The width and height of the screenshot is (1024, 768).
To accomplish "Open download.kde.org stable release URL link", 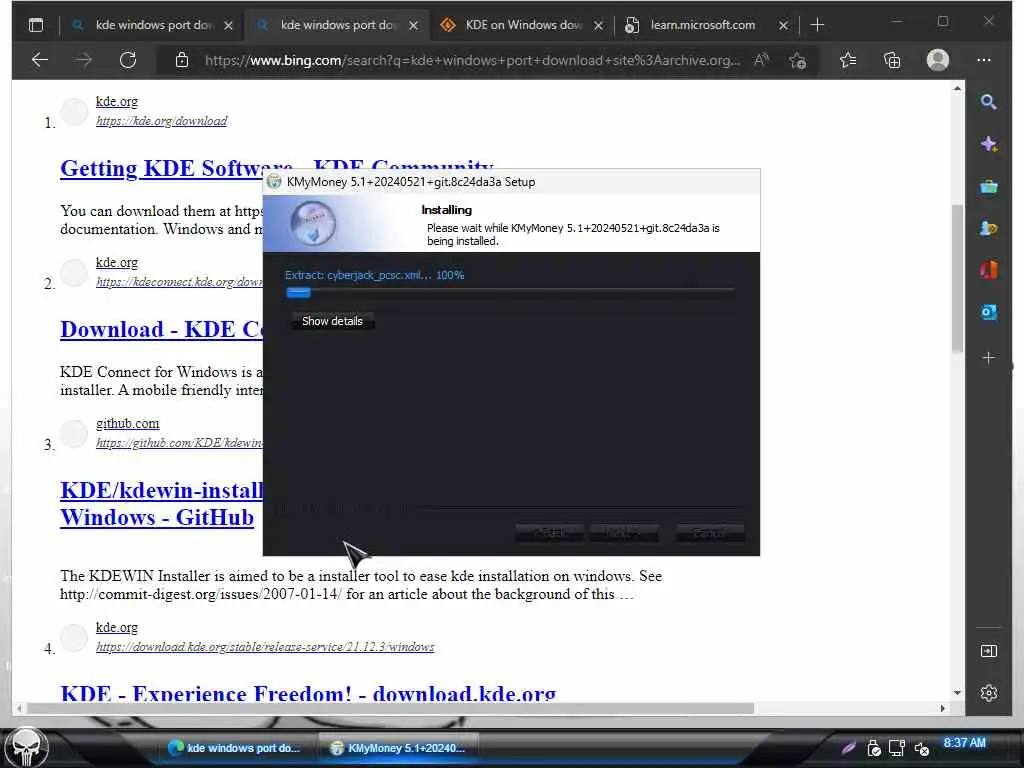I will point(265,647).
